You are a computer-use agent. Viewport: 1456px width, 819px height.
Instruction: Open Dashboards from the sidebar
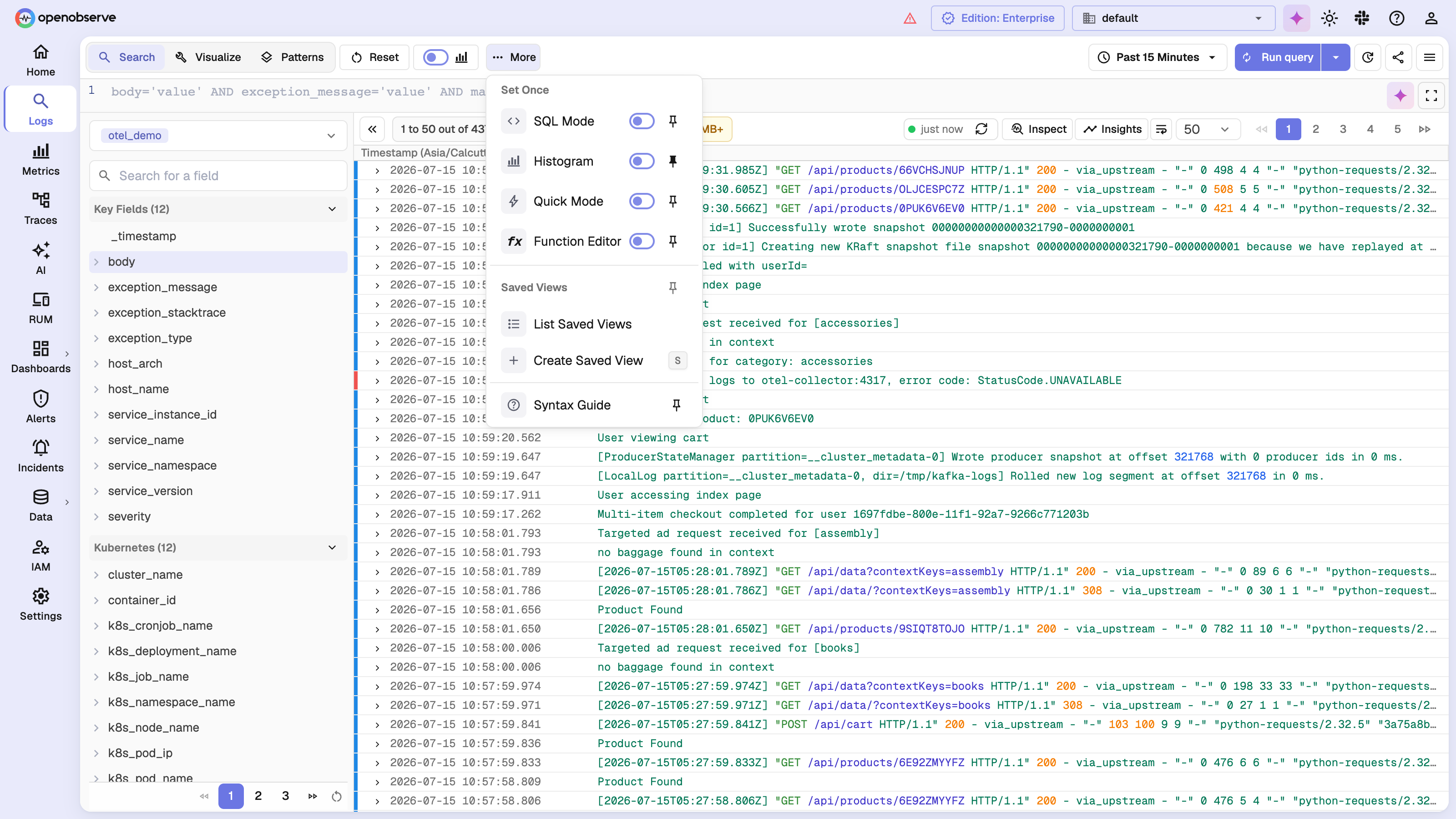click(40, 357)
